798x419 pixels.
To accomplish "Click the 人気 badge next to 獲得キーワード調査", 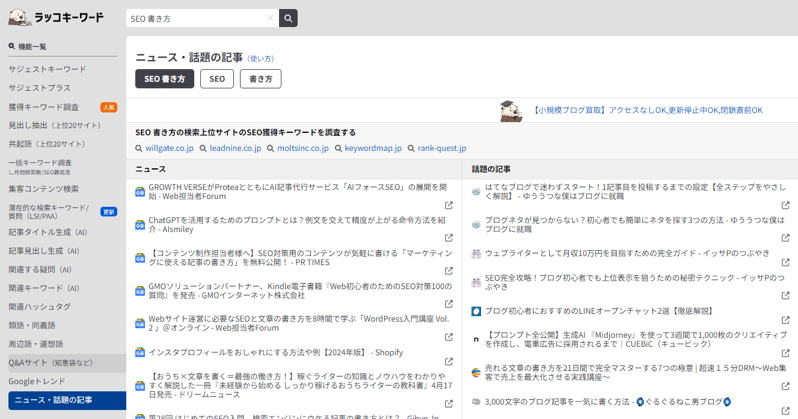I will point(108,107).
